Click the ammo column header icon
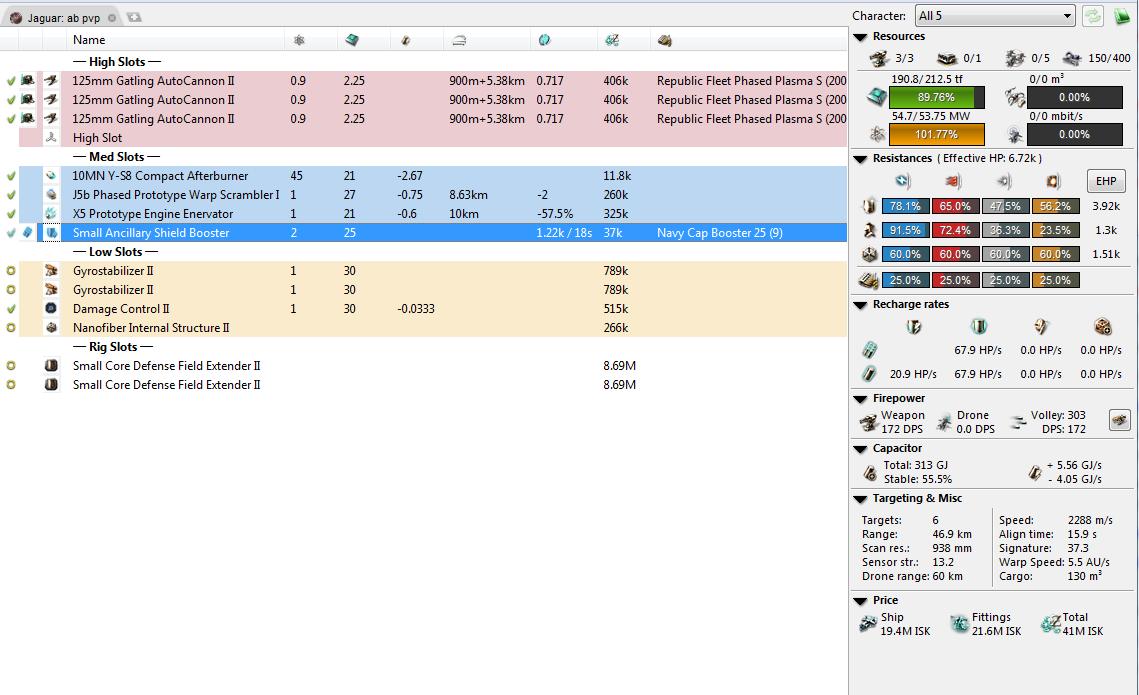Viewport: 1139px width, 695px height. click(x=664, y=40)
